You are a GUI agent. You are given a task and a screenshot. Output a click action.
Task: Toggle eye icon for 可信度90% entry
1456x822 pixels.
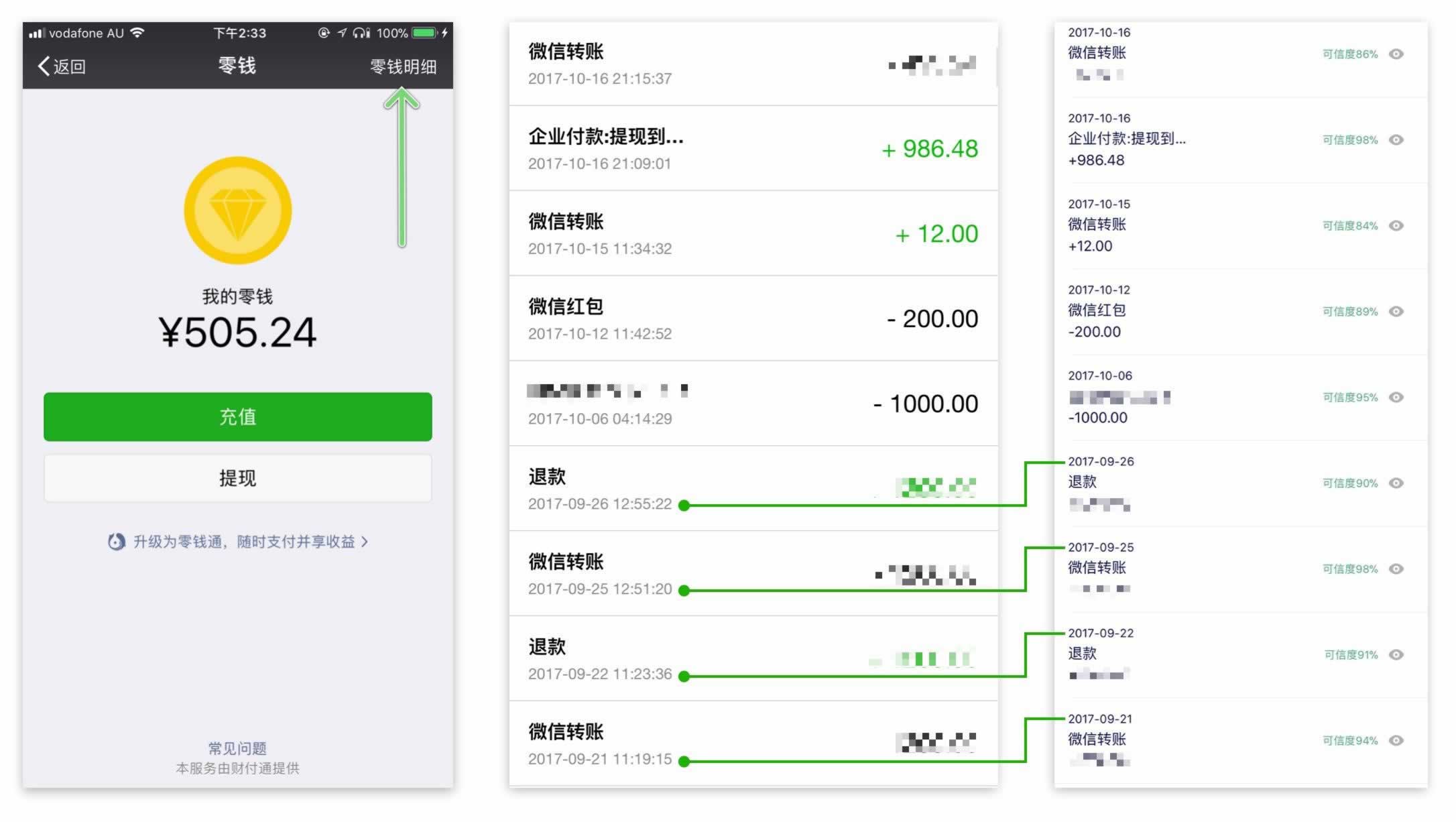[1396, 483]
